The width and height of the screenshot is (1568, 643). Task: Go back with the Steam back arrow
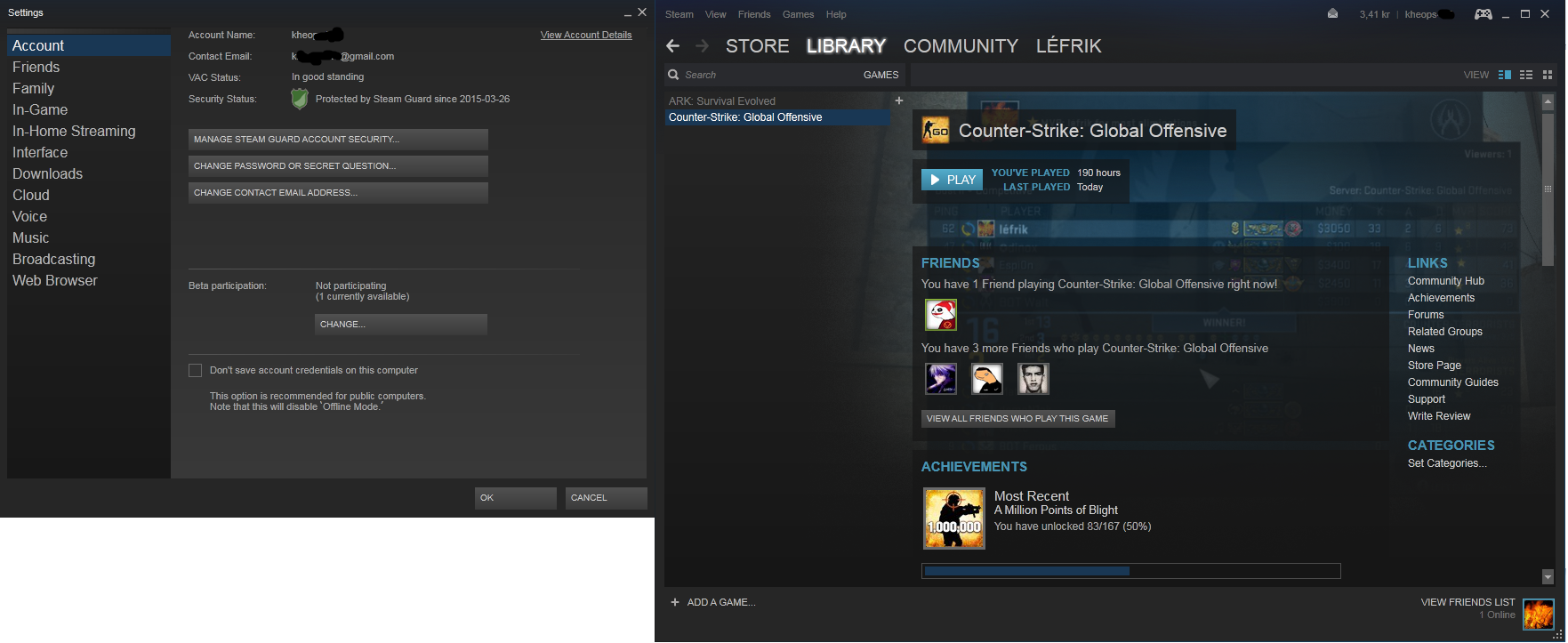pyautogui.click(x=673, y=46)
